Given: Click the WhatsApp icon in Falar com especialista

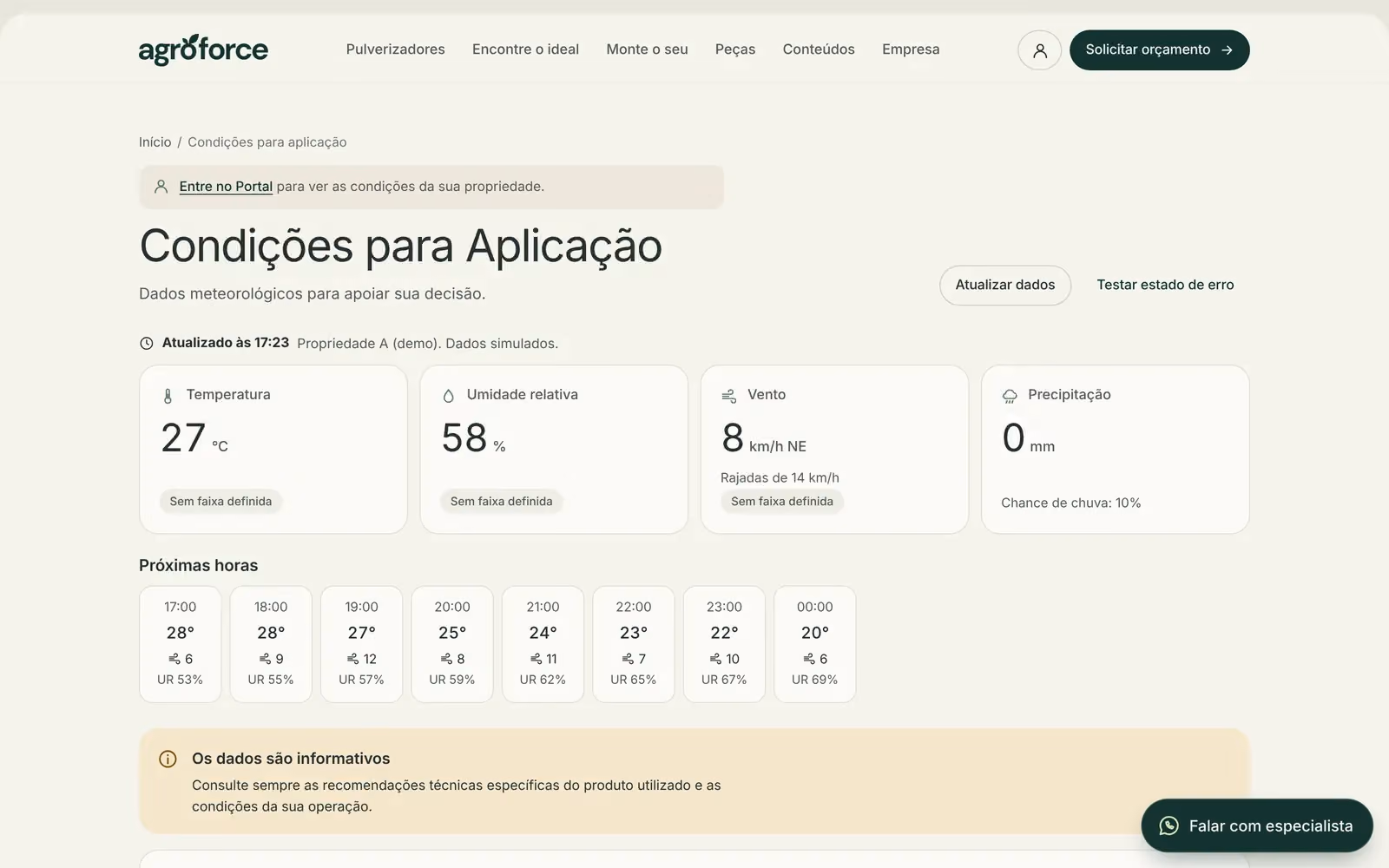Looking at the screenshot, I should coord(1169,825).
